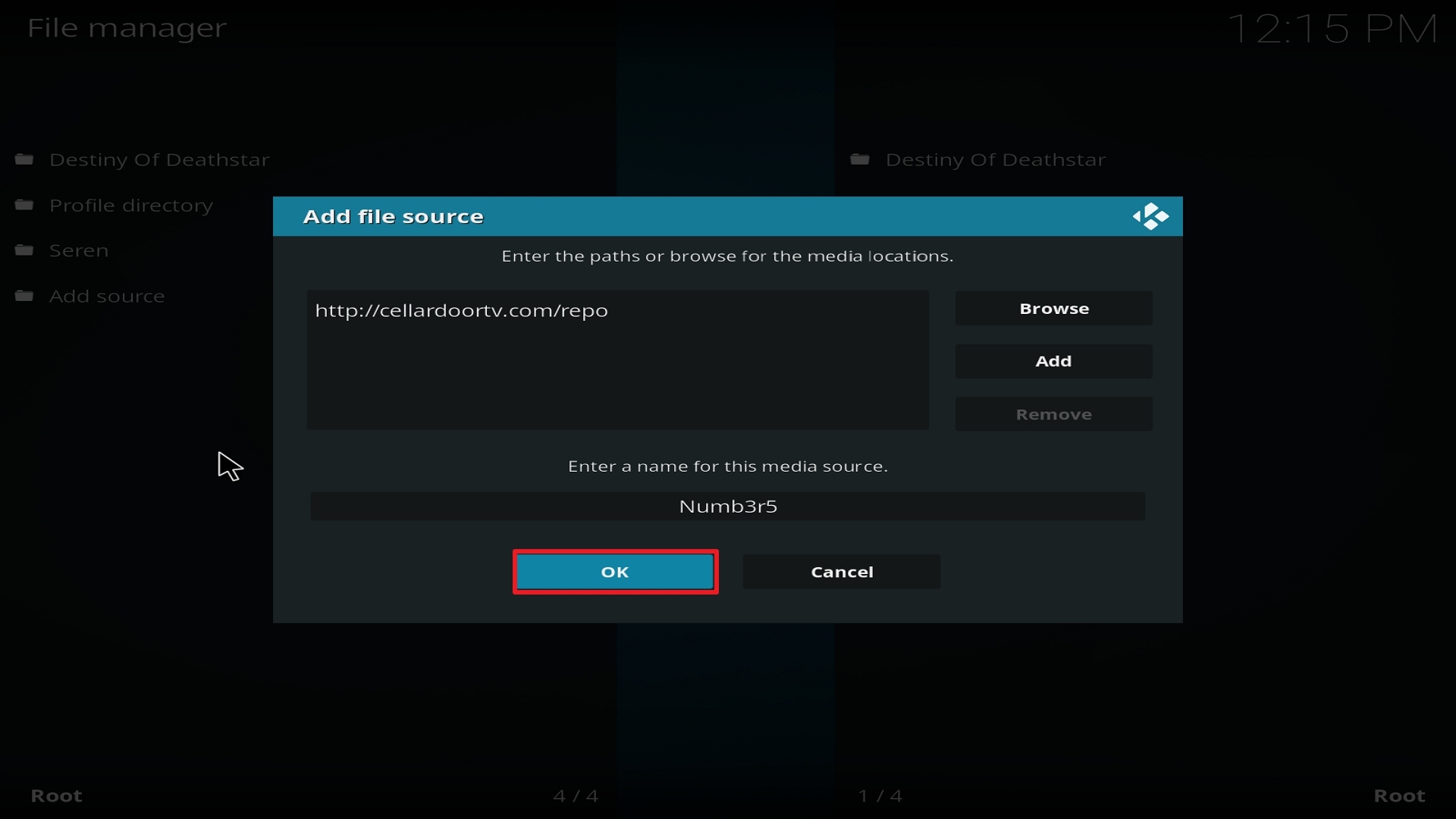Viewport: 1456px width, 819px height.
Task: Select Add source in the left list
Action: coord(107,296)
